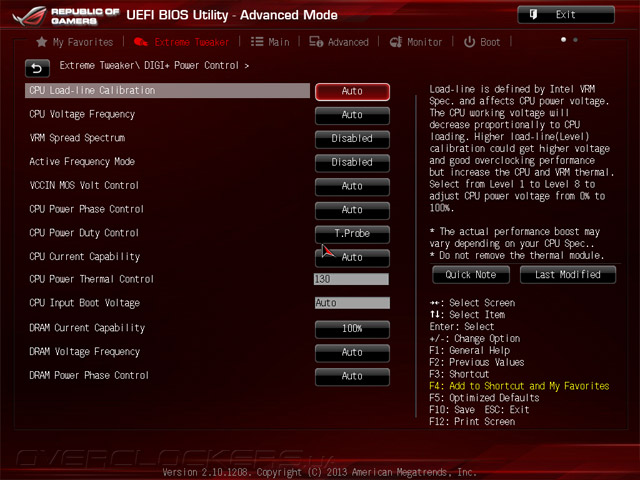This screenshot has height=480, width=640.
Task: Select CPU Current Capability label
Action: click(x=84, y=256)
